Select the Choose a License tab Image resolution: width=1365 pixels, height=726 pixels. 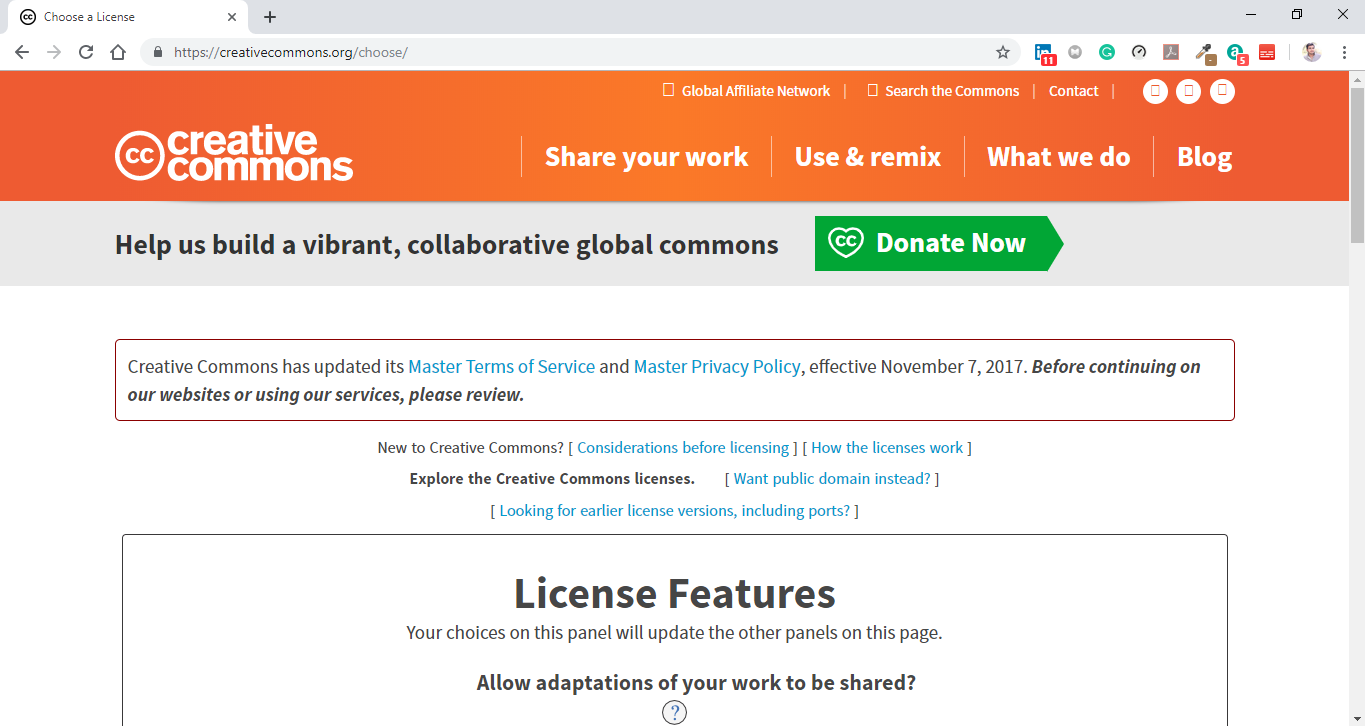click(130, 17)
